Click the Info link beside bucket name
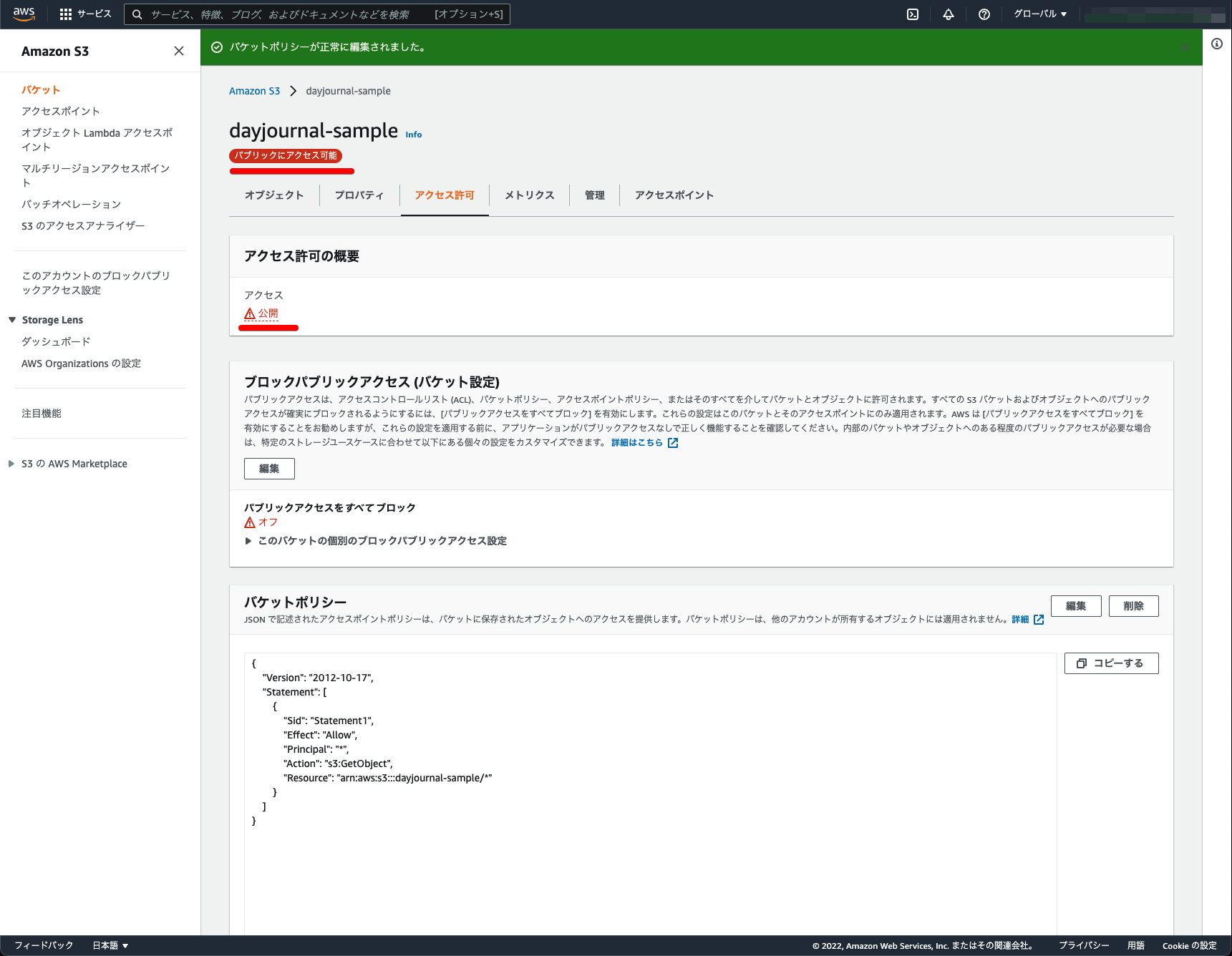The height and width of the screenshot is (956, 1232). [x=414, y=135]
